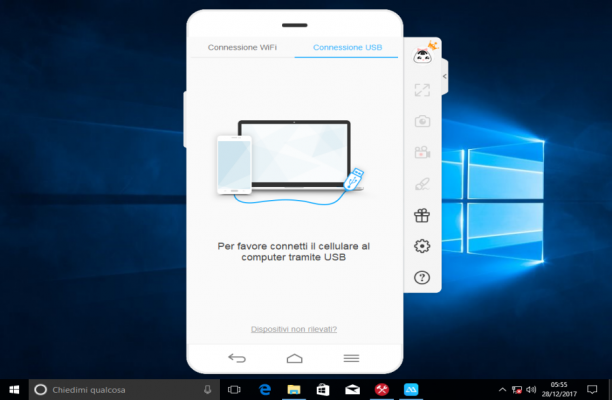This screenshot has width=612, height=400.
Task: Take a screenshot with the camera icon
Action: [422, 121]
